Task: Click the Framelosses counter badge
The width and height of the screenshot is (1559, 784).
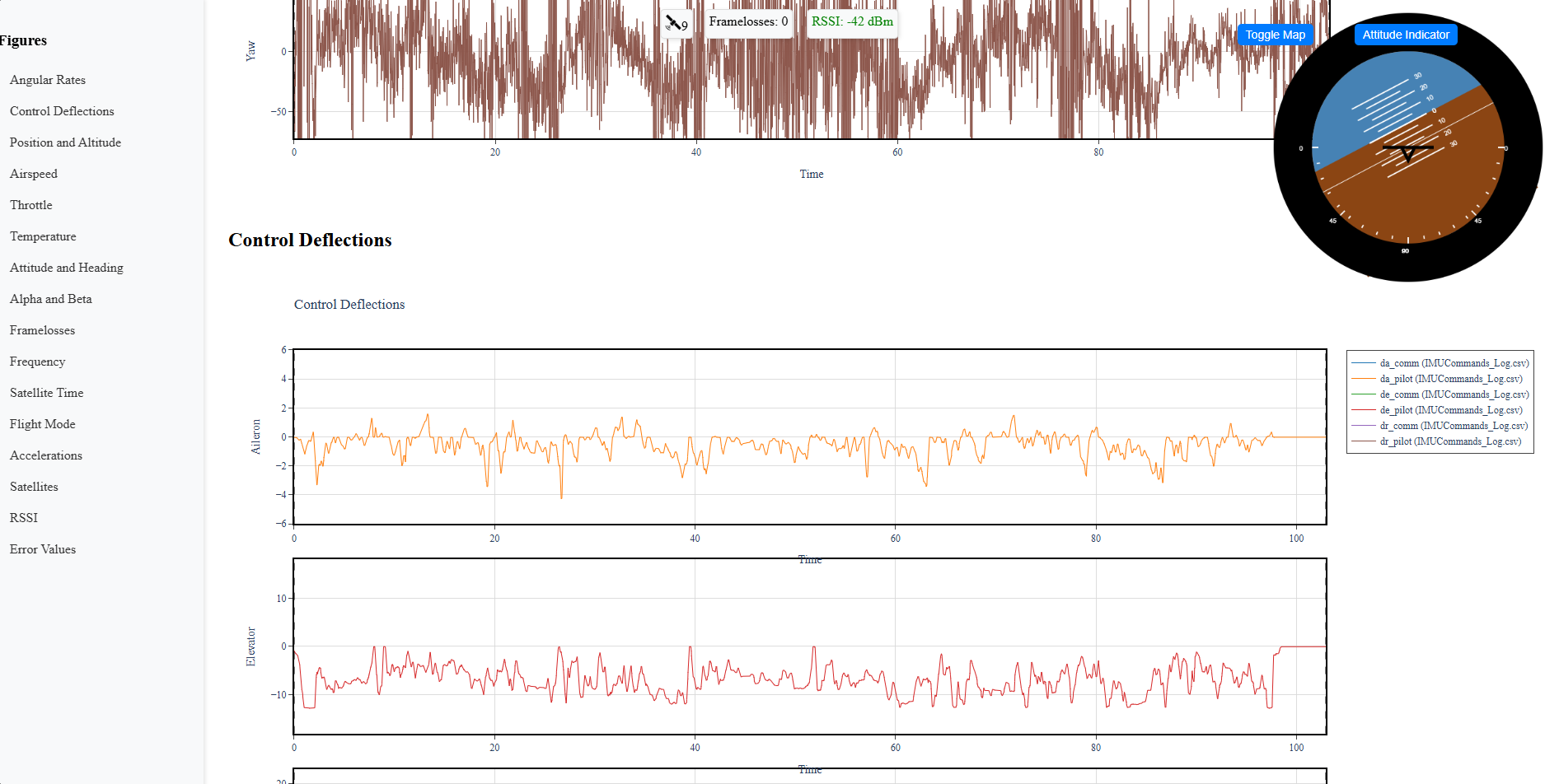Action: [748, 21]
